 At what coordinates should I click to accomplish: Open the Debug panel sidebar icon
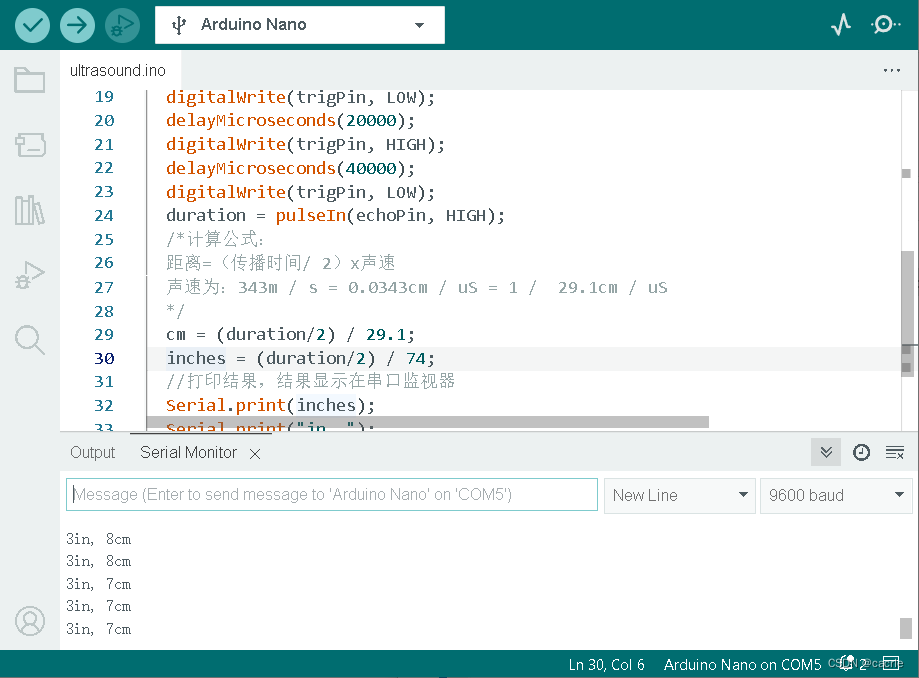30,275
